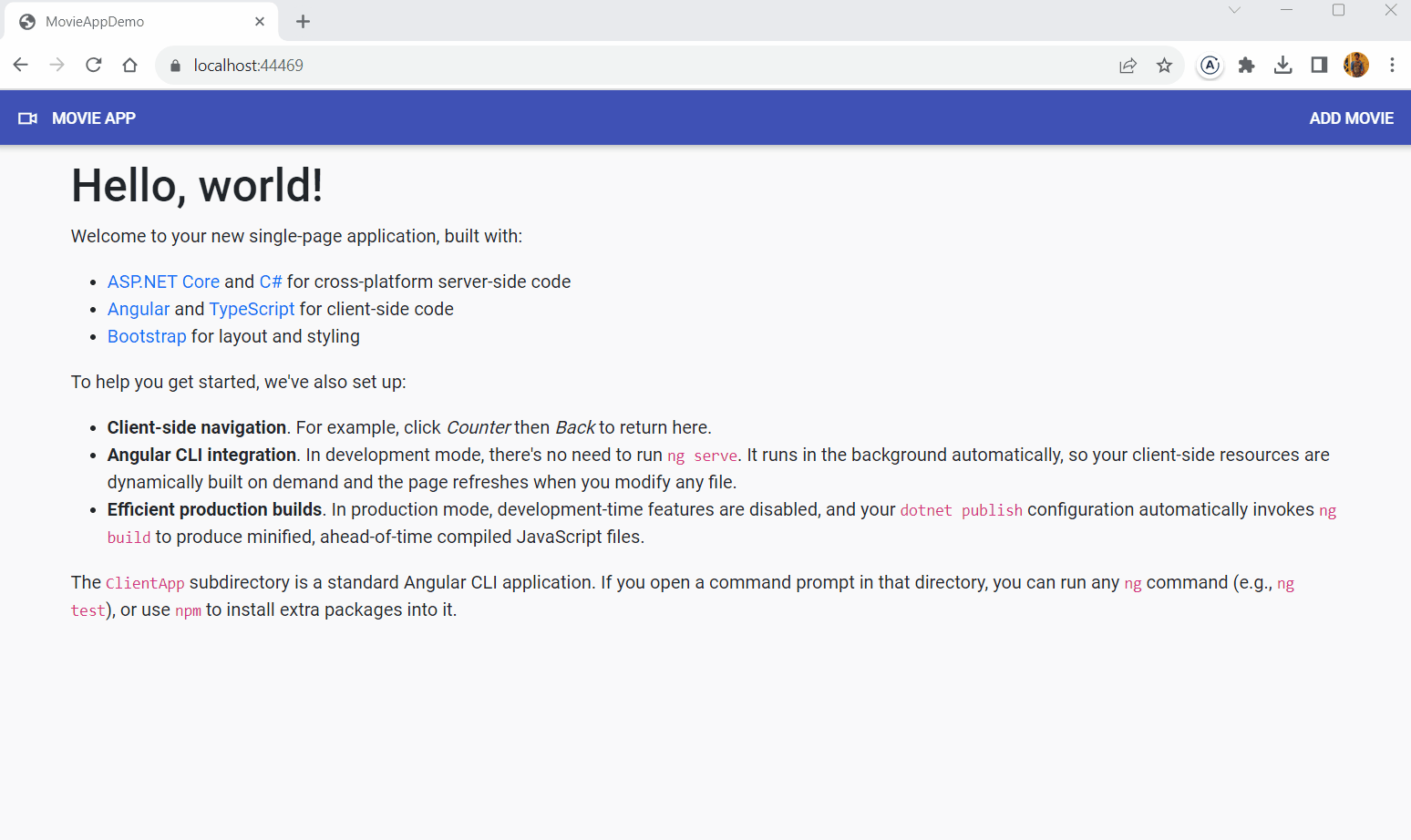Click the browser back arrow

pyautogui.click(x=21, y=65)
